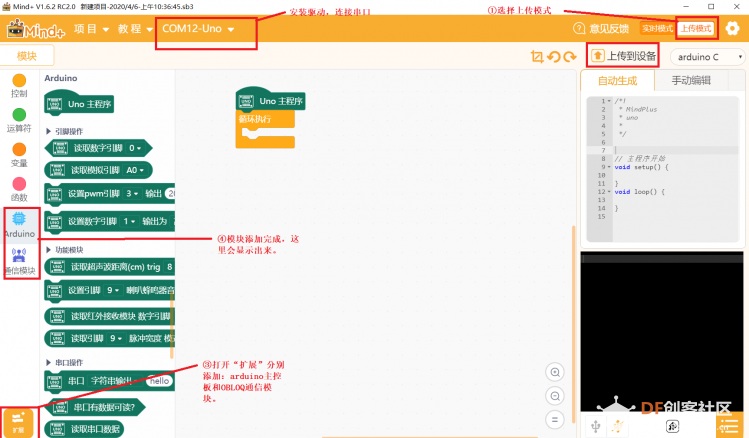This screenshot has height=438, width=749.
Task: Zoom out on the workspace canvas
Action: coord(555,396)
